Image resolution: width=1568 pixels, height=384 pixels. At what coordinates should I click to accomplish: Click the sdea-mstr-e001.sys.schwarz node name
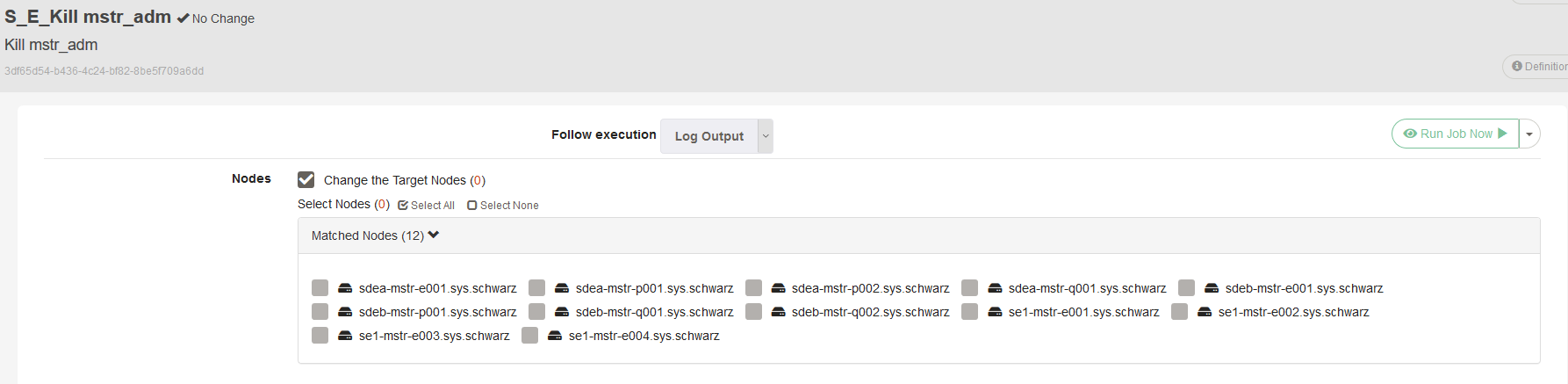pyautogui.click(x=438, y=288)
